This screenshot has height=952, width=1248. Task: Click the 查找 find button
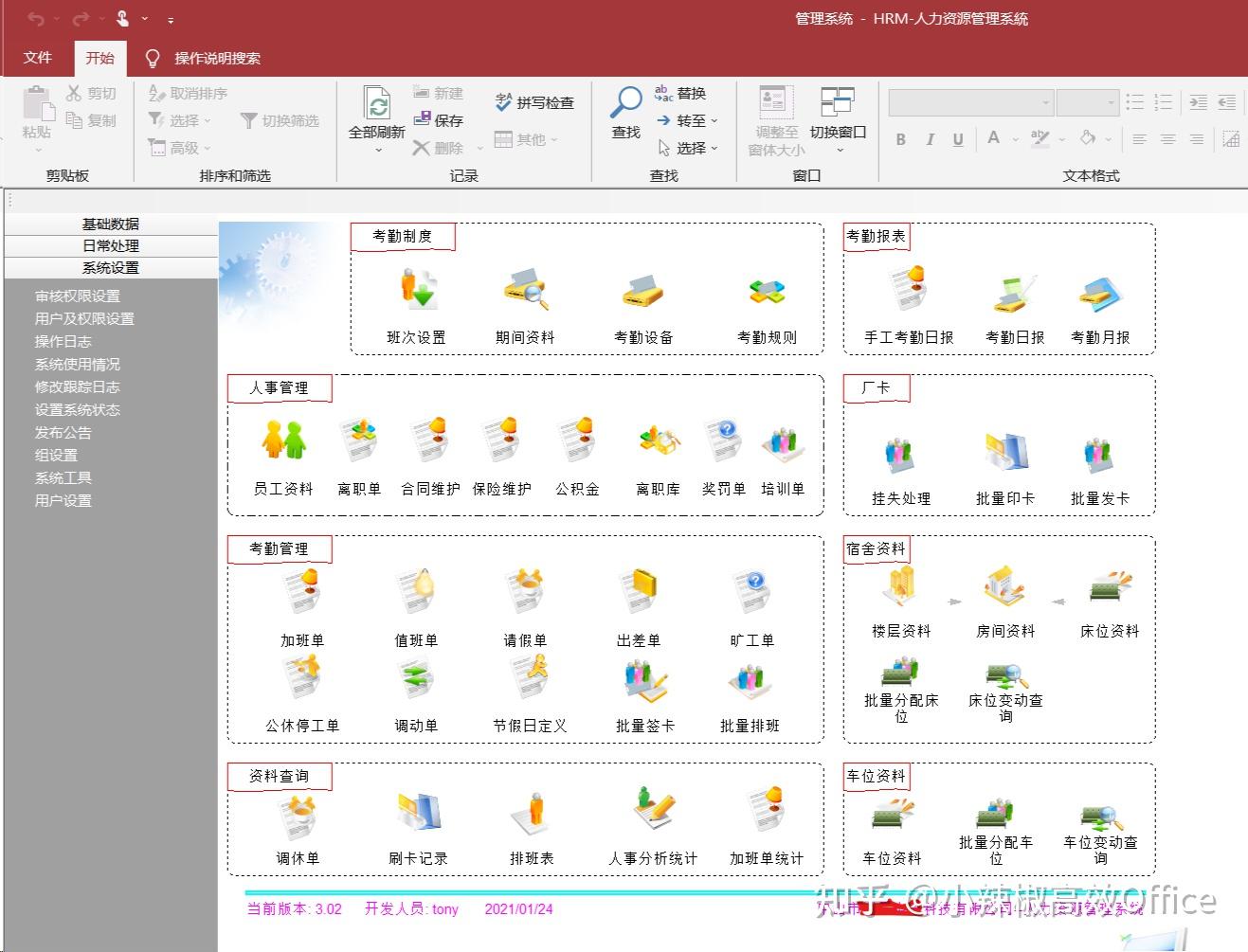pyautogui.click(x=625, y=114)
